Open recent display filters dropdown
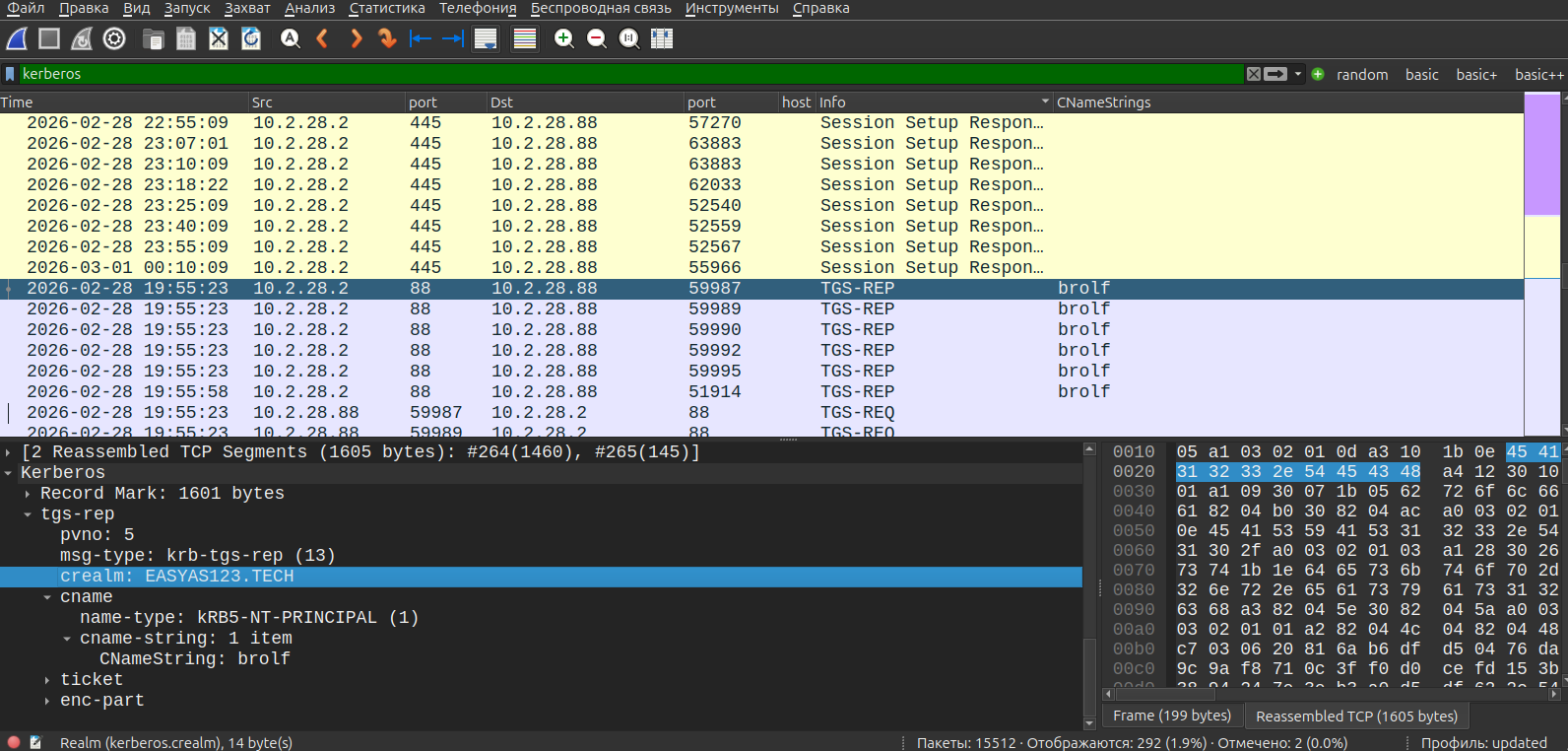The image size is (1568, 751). (x=1298, y=74)
